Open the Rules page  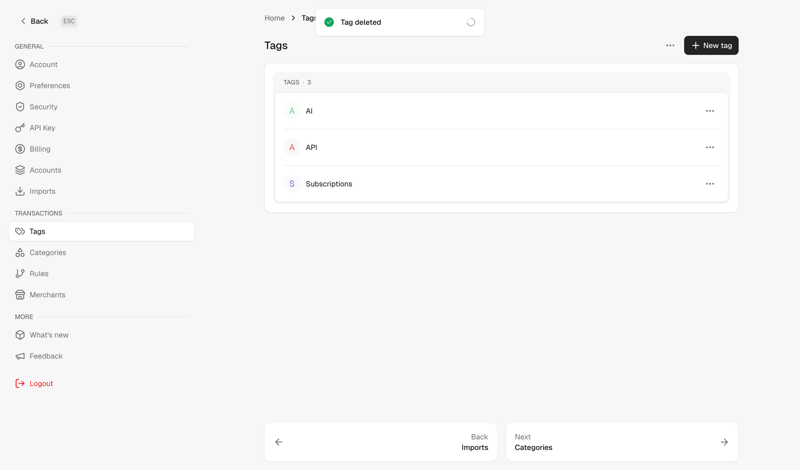(102, 274)
